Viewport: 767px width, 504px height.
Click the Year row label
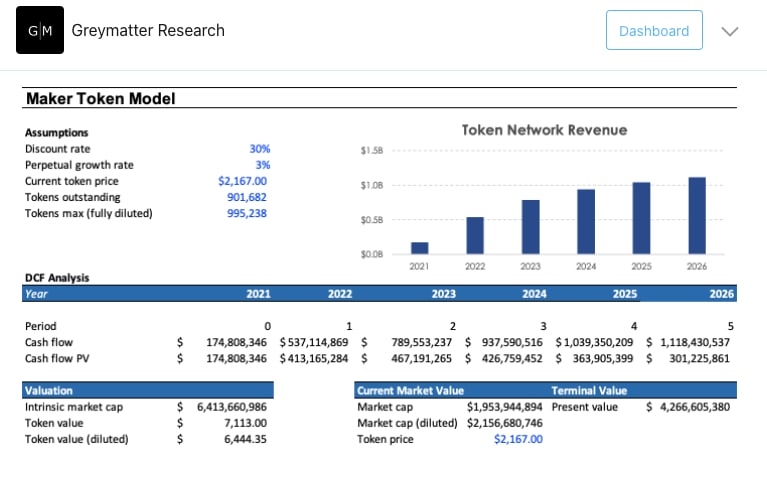(36, 294)
